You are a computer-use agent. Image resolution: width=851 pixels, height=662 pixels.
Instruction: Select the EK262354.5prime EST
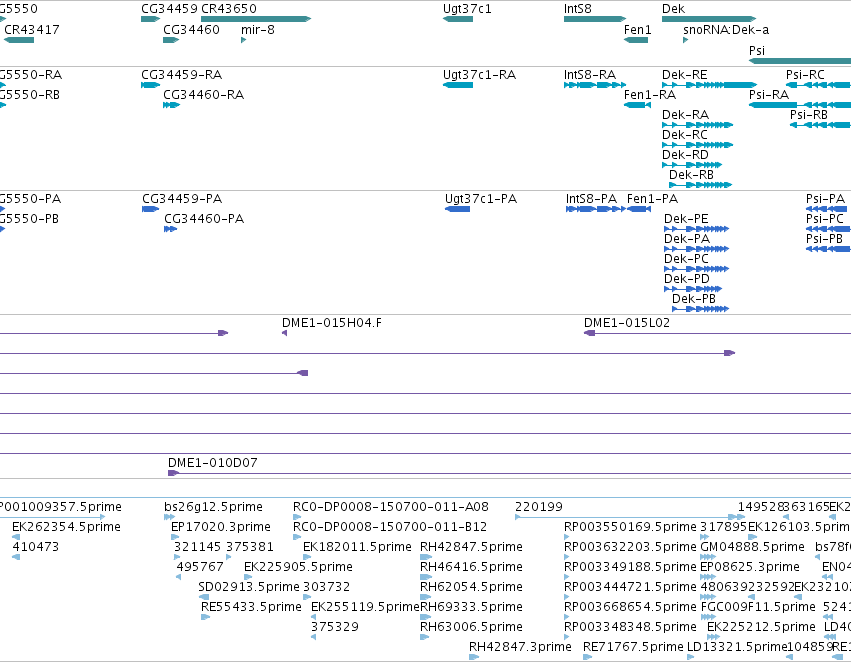click(x=16, y=537)
